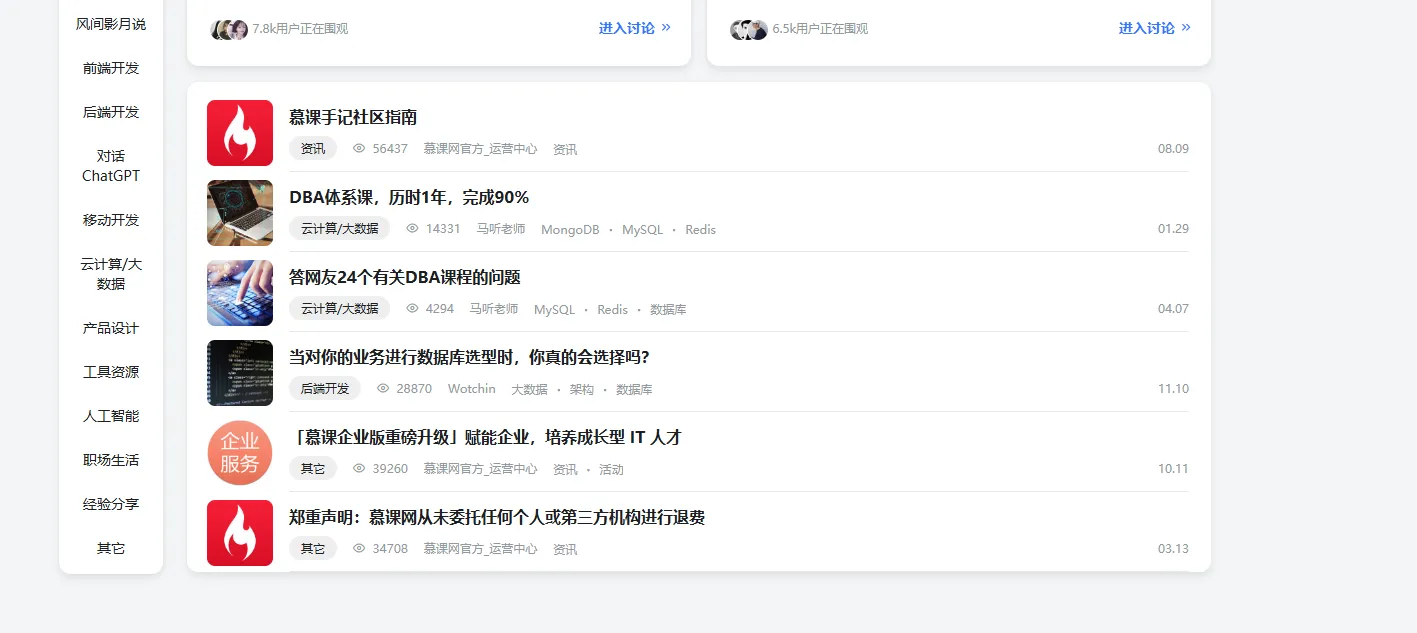Click the user avatars next to 7.8k用户正在围观
1417x633 pixels.
[x=229, y=29]
